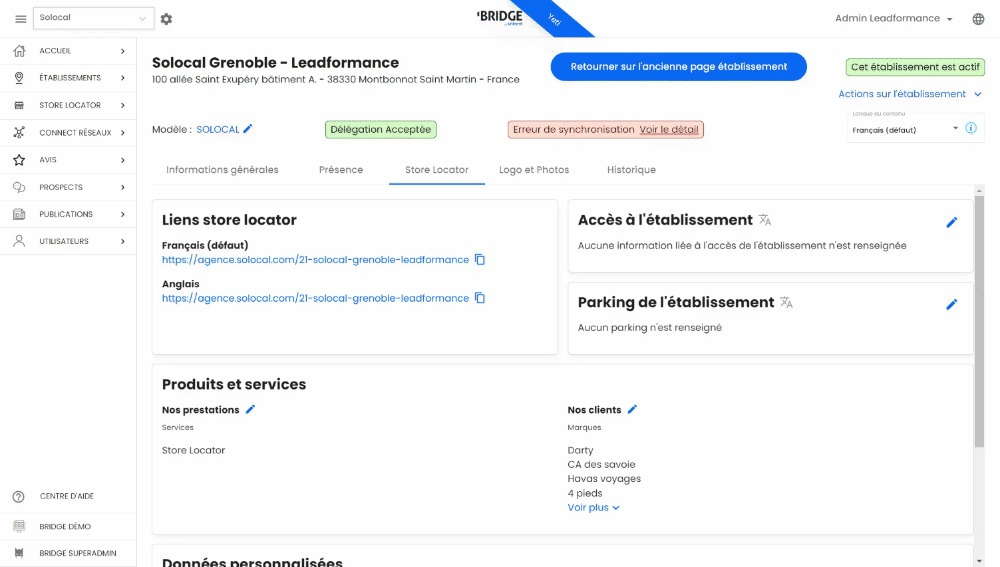Open the Logo et Photos tab
This screenshot has height=567, width=1000.
[534, 170]
